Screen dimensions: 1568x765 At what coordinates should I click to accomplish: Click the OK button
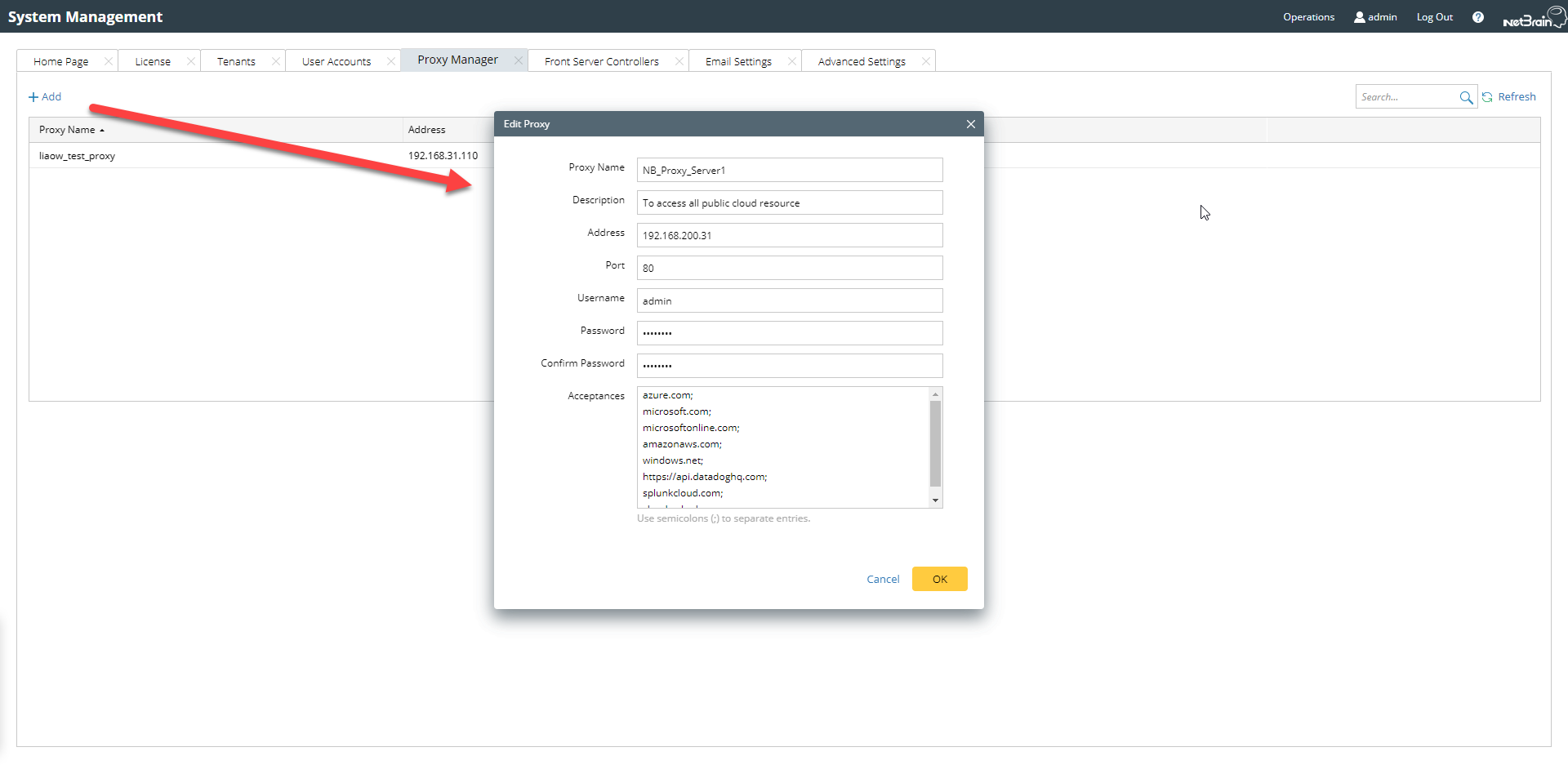point(940,579)
